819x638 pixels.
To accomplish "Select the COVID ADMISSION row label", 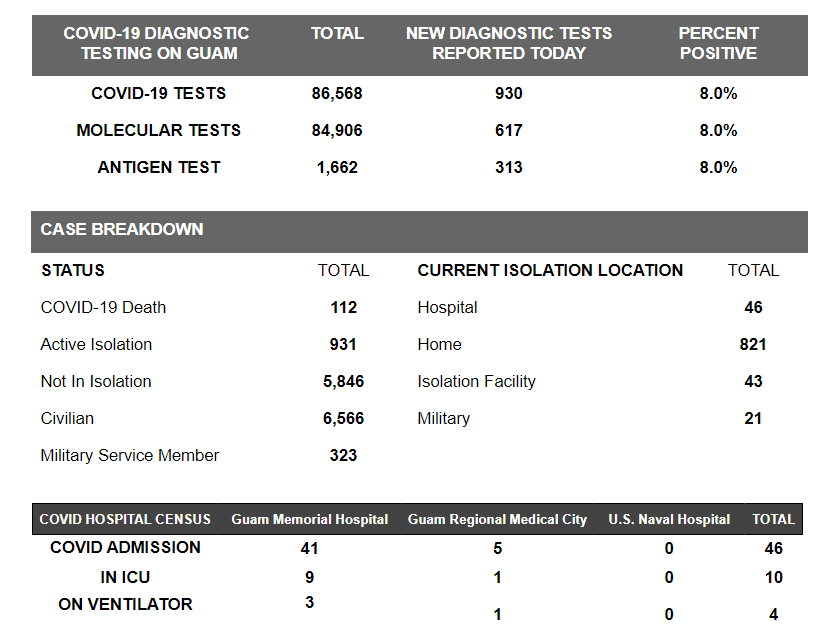I will point(125,547).
